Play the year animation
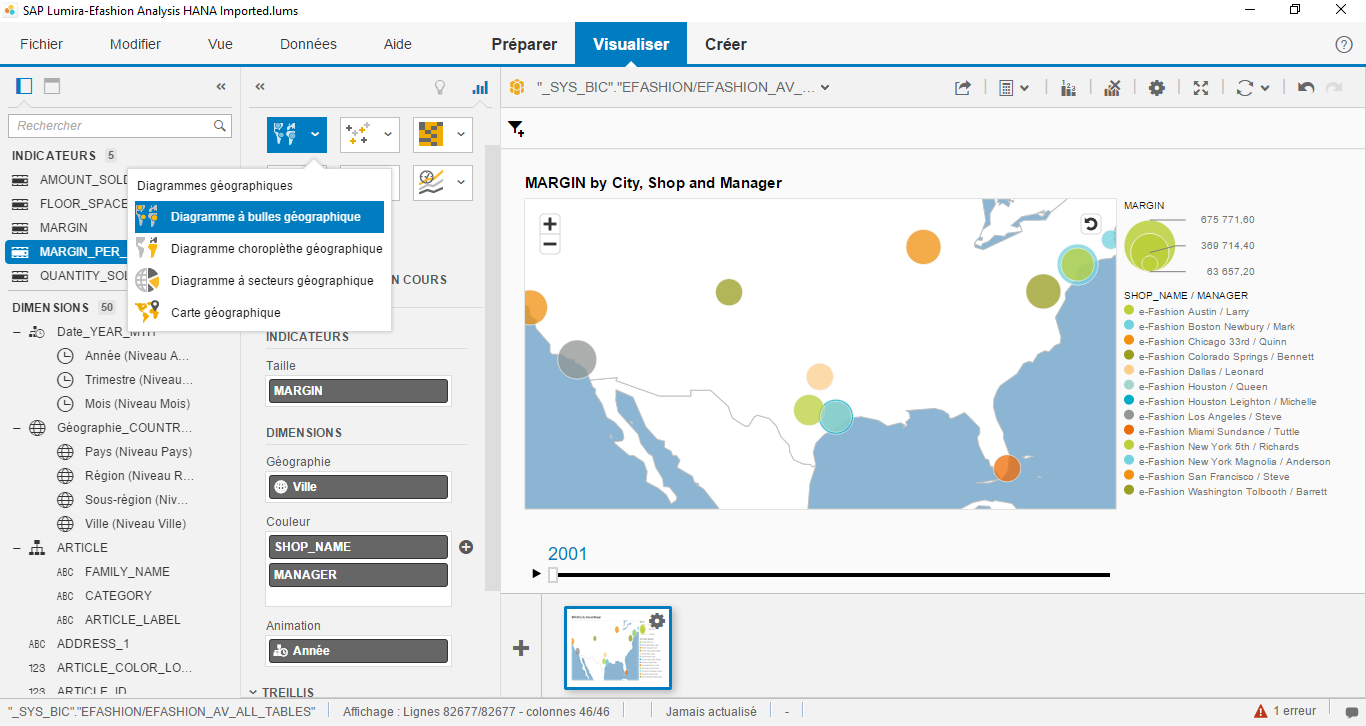 pyautogui.click(x=537, y=574)
